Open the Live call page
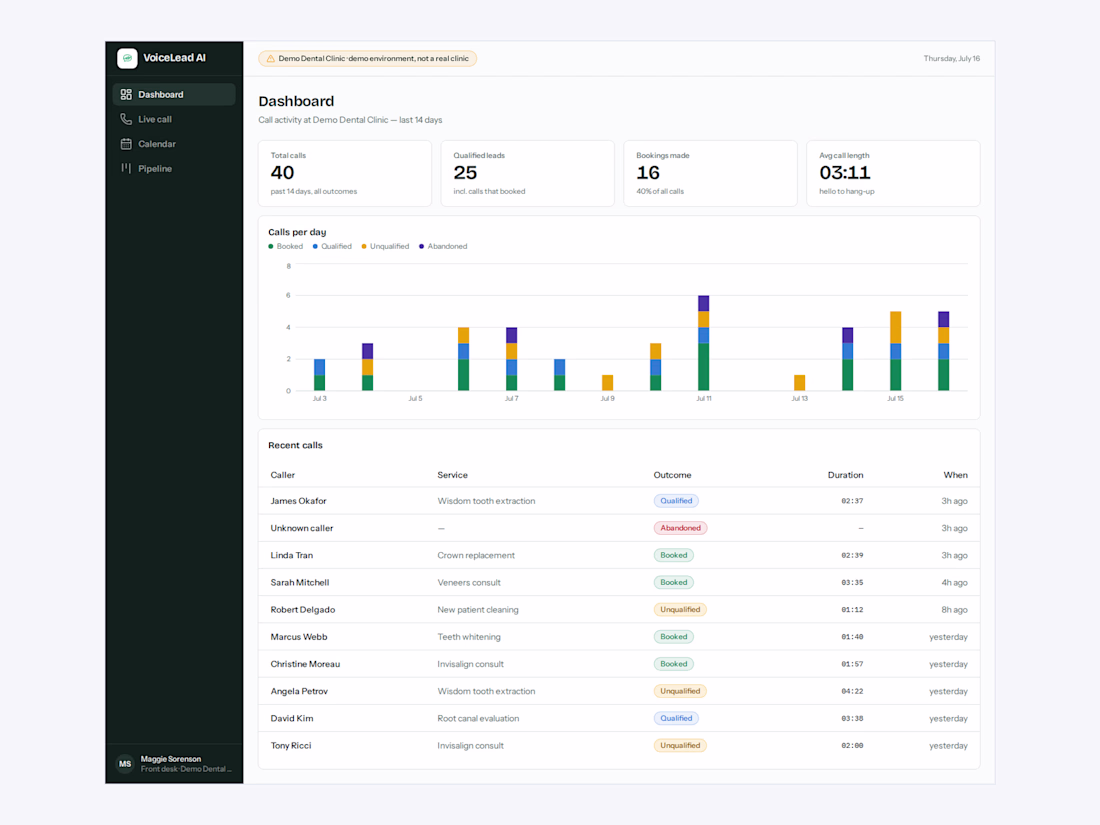The height and width of the screenshot is (825, 1100). point(173,119)
